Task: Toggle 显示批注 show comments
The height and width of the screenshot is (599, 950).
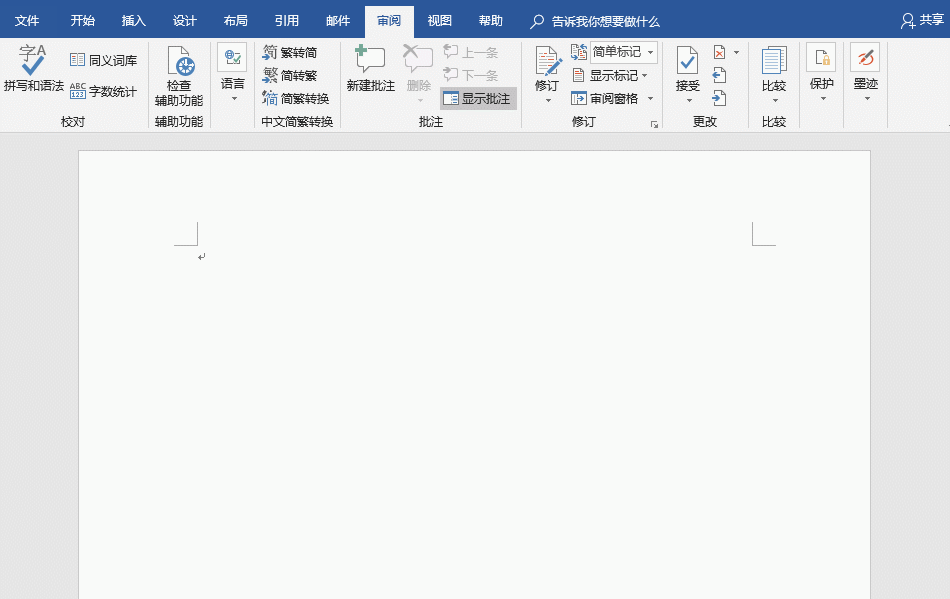Action: [478, 99]
